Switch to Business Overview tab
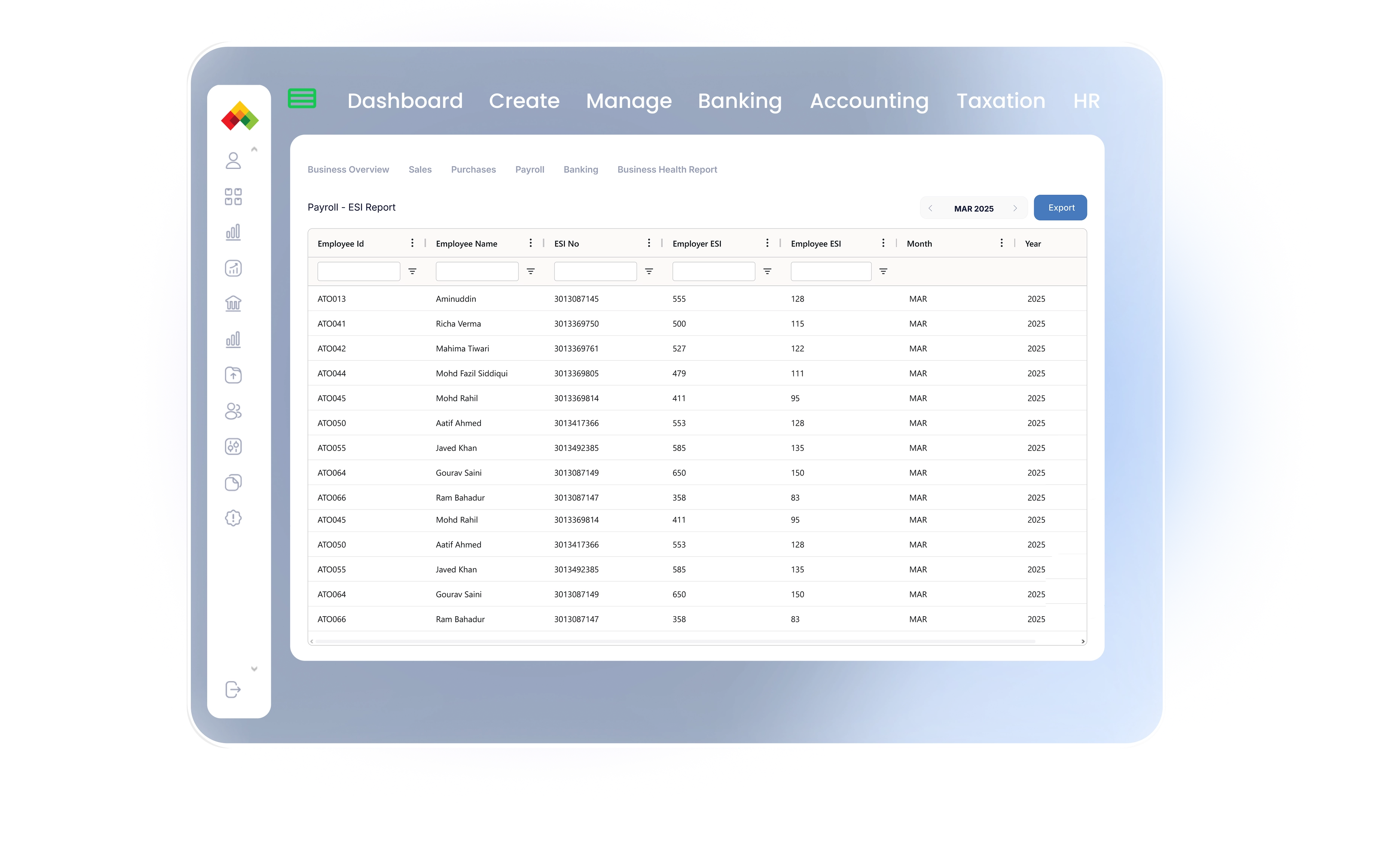This screenshot has width=1400, height=848. 348,169
